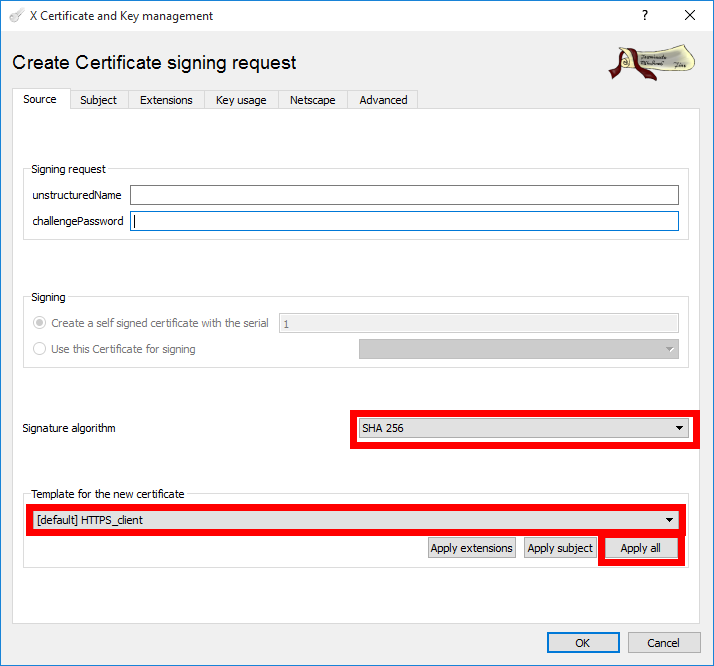Screen dimensions: 714x666
Task: Go to the Key usage tab
Action: (x=241, y=100)
